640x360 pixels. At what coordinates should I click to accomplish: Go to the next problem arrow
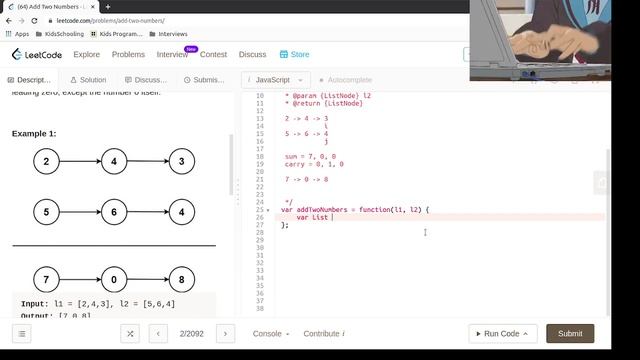tap(225, 334)
